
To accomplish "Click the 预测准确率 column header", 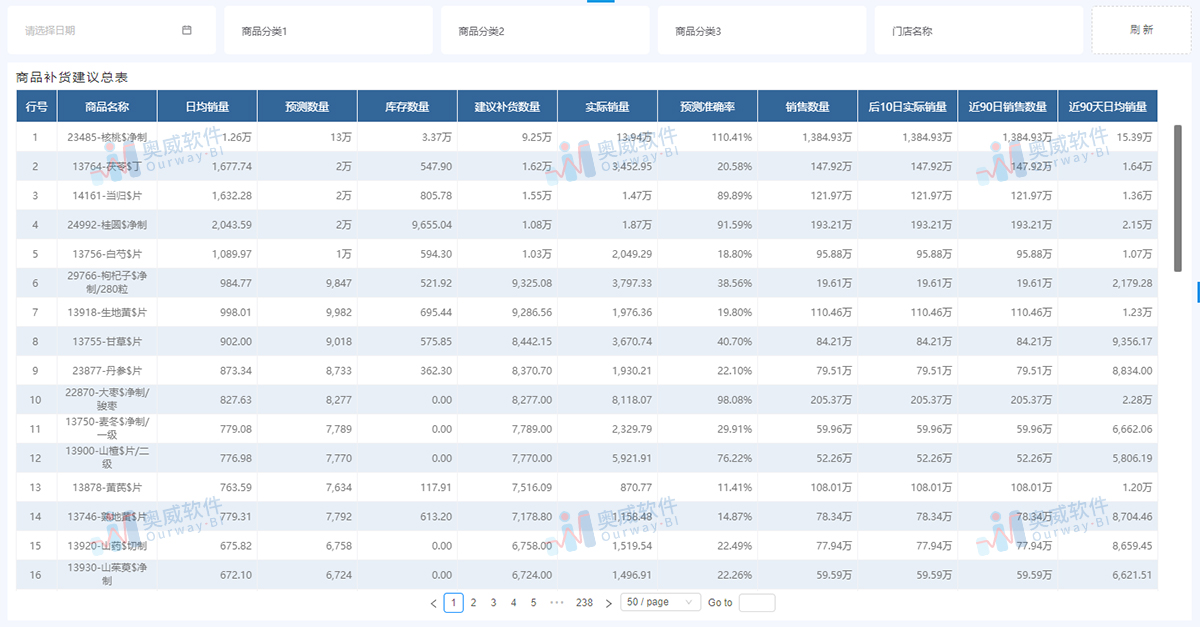I will pos(707,107).
